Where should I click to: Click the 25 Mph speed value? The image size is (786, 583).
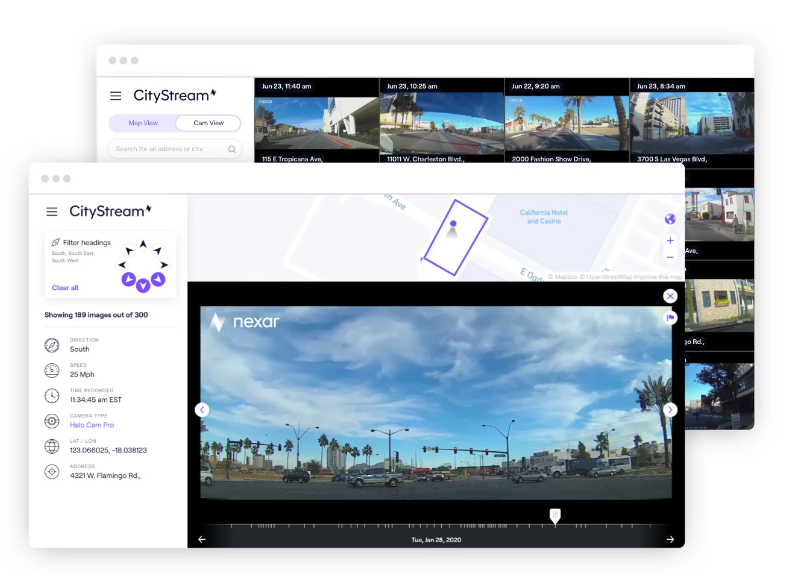pyautogui.click(x=82, y=374)
